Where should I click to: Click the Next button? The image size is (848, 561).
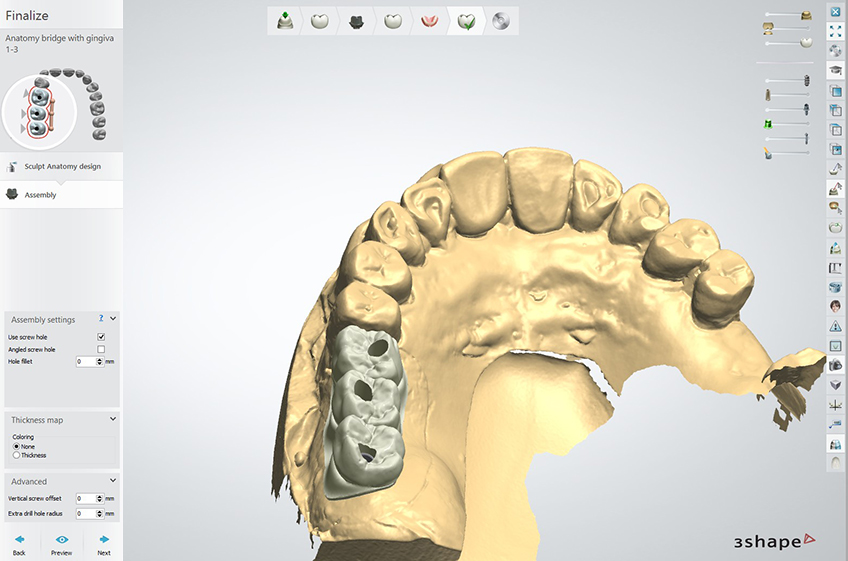coord(103,544)
